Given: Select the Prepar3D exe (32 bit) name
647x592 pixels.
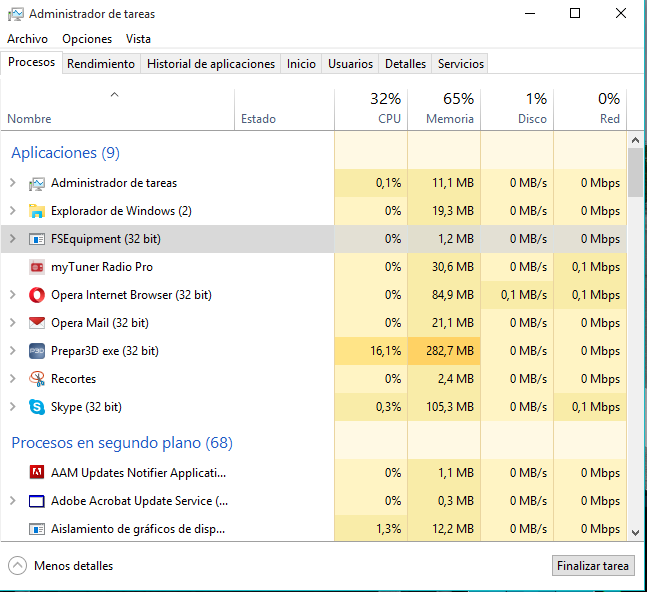Looking at the screenshot, I should click(x=105, y=351).
